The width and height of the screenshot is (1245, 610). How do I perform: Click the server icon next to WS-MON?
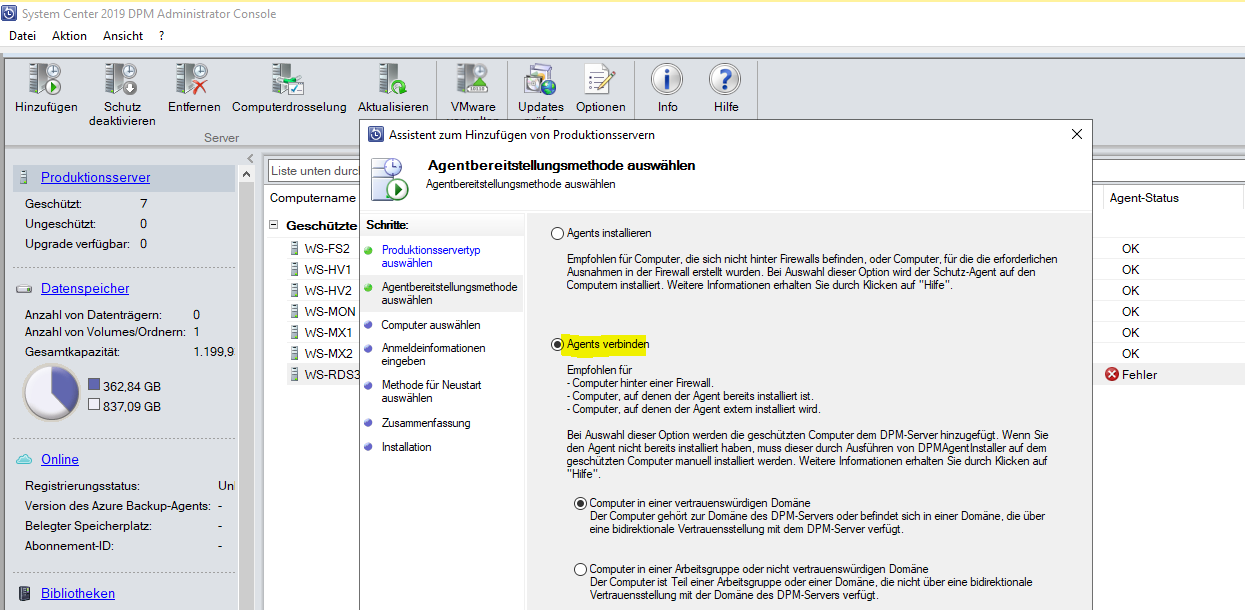pyautogui.click(x=294, y=311)
